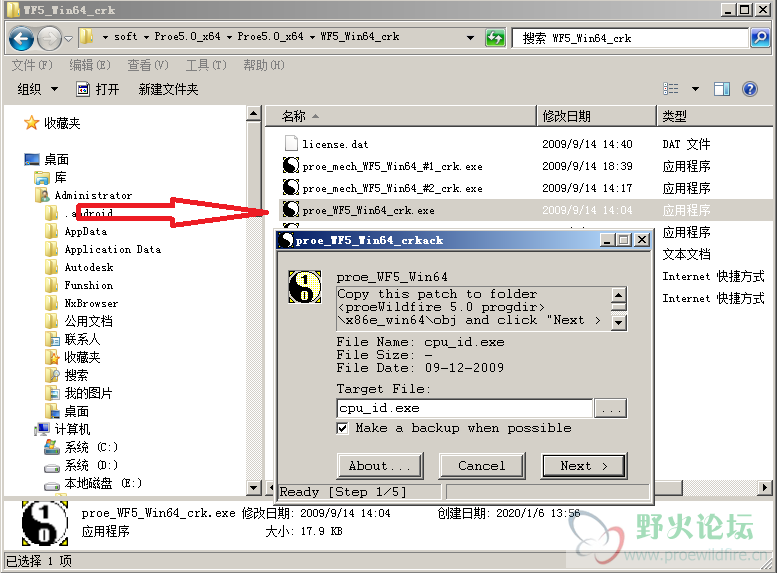
Task: Select Autodesk folder in tree
Action: point(79,267)
